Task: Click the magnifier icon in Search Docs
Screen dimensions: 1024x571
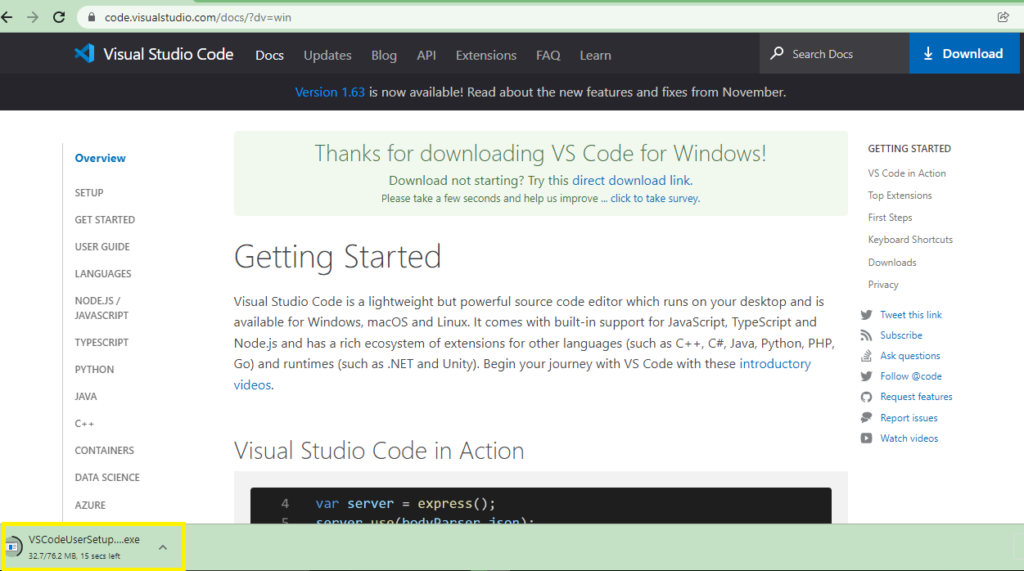Action: tap(776, 54)
